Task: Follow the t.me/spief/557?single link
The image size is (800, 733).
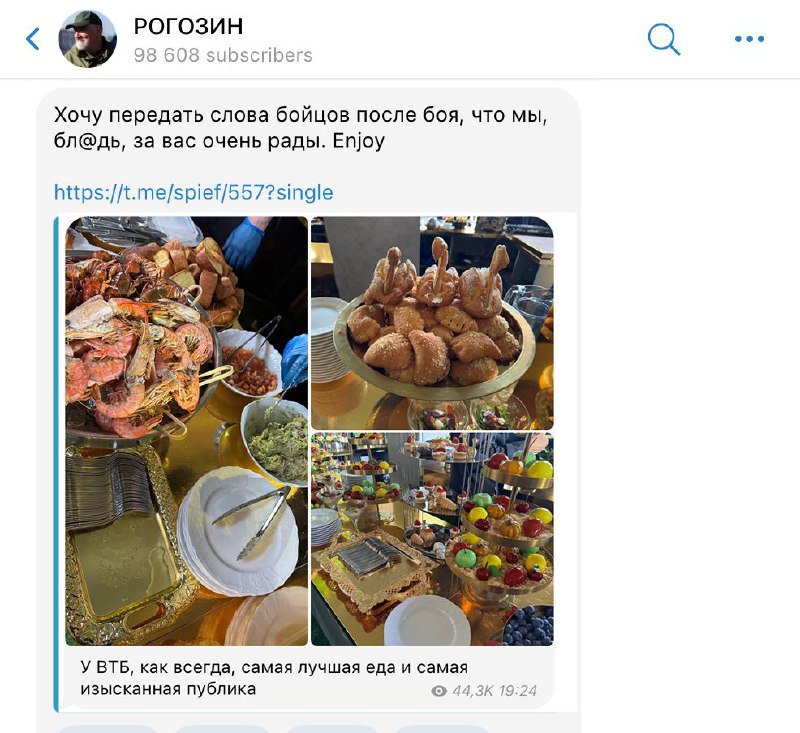Action: click(193, 193)
